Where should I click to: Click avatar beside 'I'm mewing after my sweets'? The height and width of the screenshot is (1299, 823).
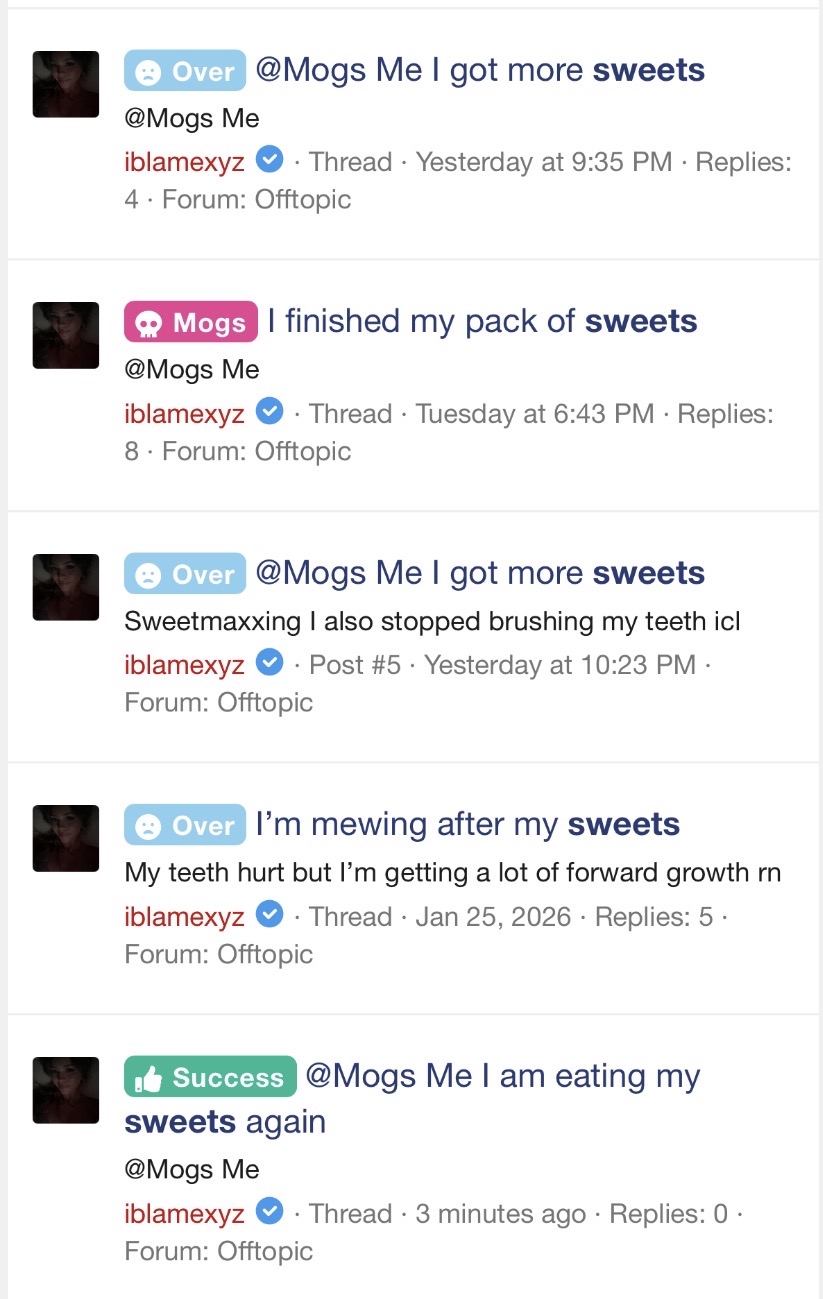point(66,838)
